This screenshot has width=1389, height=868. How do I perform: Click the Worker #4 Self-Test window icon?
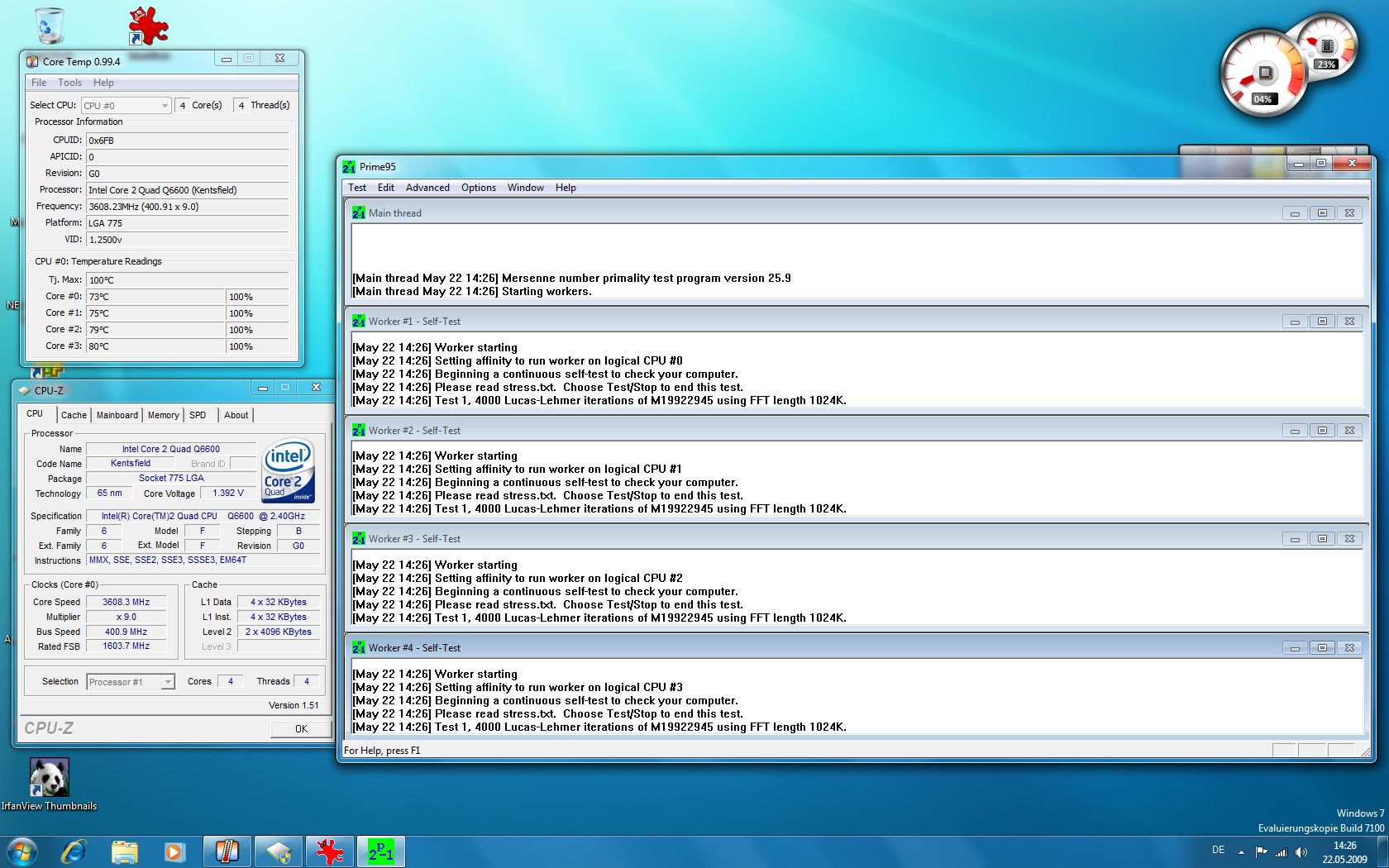358,648
